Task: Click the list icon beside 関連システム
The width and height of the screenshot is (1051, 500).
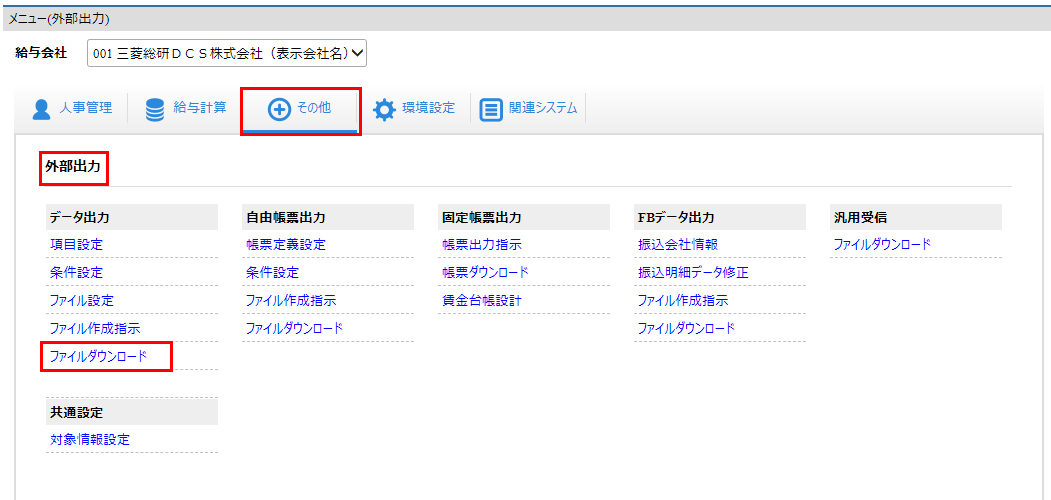Action: [491, 110]
